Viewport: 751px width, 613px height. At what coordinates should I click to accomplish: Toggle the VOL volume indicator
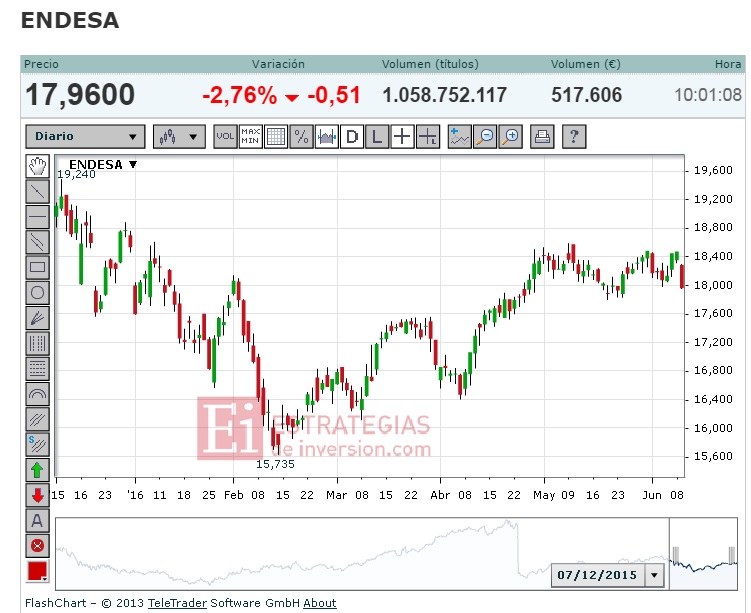pos(225,136)
